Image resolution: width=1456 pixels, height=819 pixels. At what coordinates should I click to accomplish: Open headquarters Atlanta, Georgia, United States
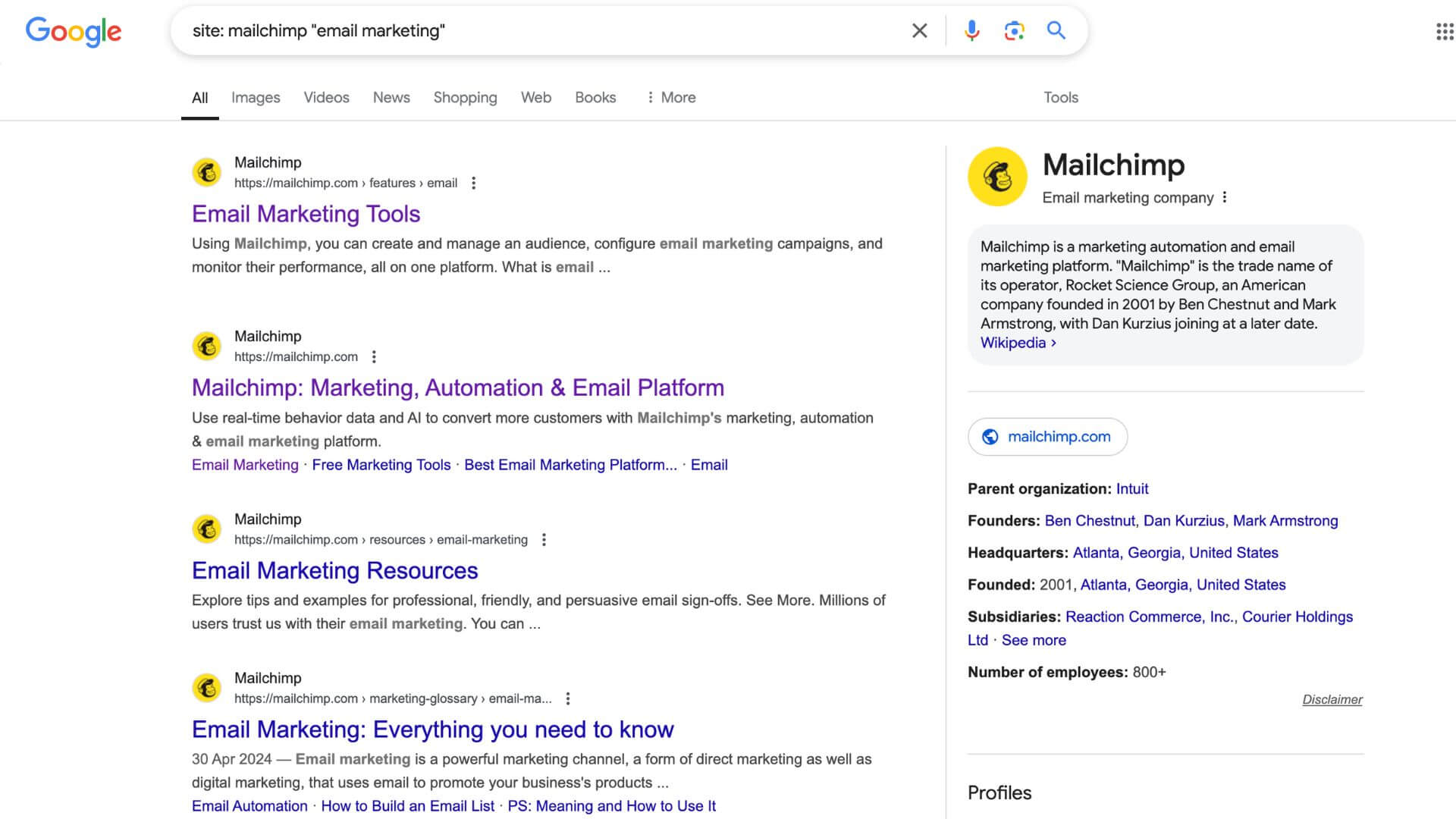(1175, 553)
